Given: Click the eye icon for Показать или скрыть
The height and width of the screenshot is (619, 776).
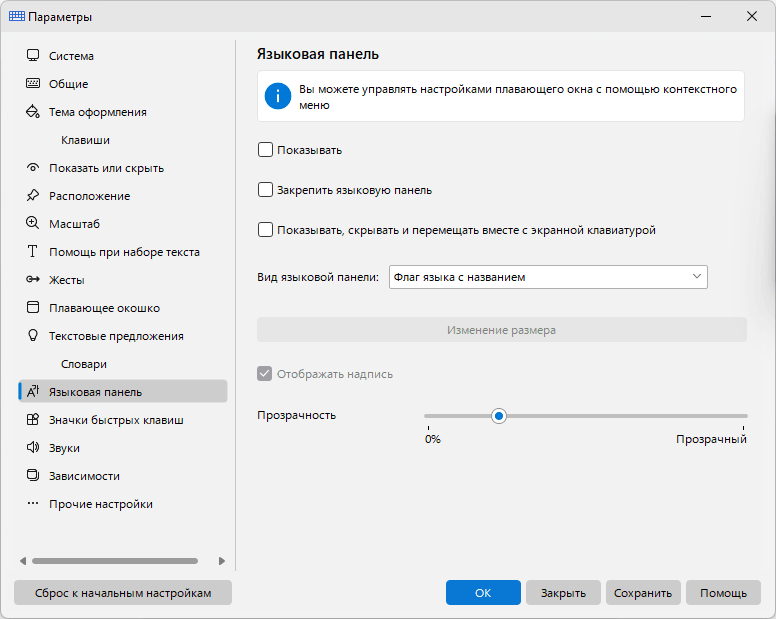Looking at the screenshot, I should coord(33,168).
